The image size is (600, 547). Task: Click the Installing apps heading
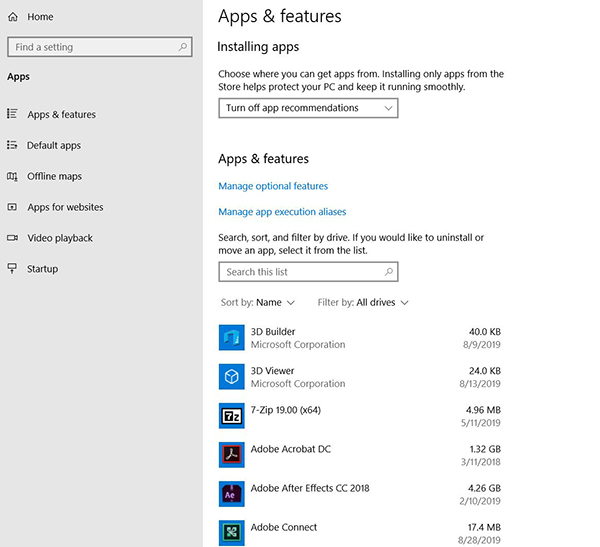(x=258, y=47)
